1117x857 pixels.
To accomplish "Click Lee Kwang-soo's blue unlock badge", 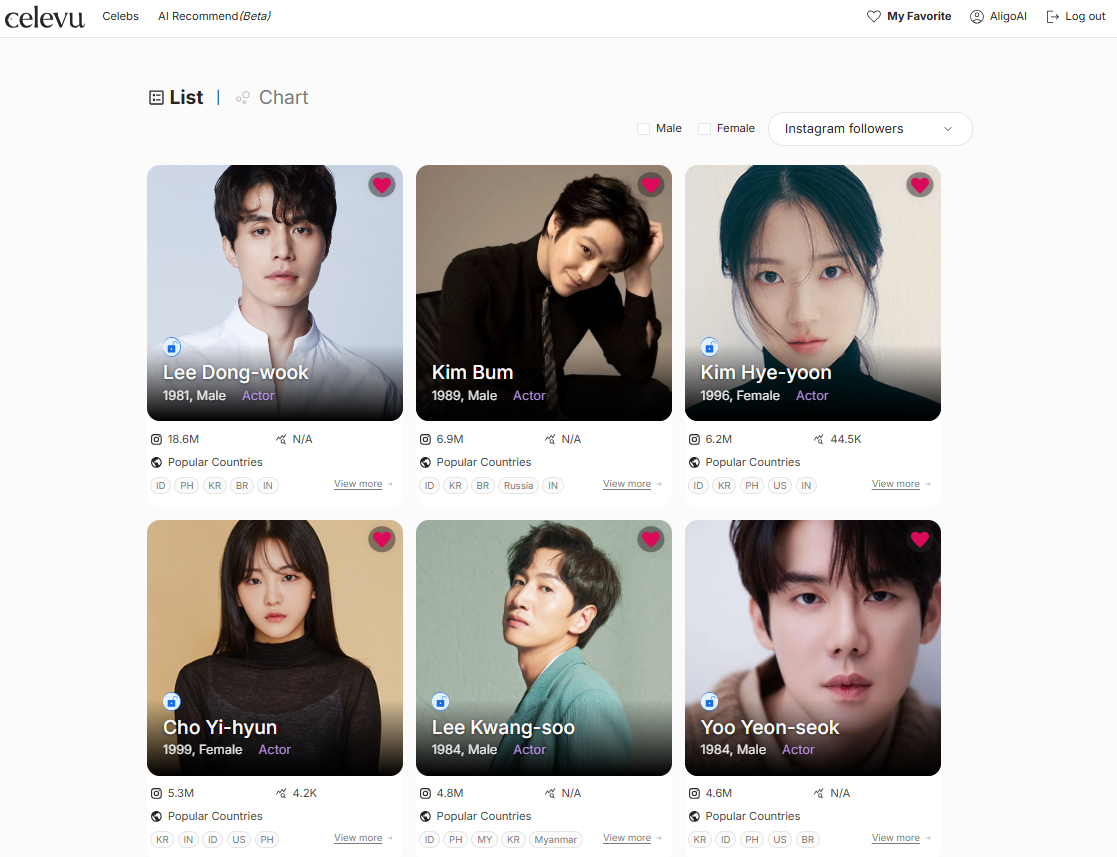I will [x=441, y=702].
